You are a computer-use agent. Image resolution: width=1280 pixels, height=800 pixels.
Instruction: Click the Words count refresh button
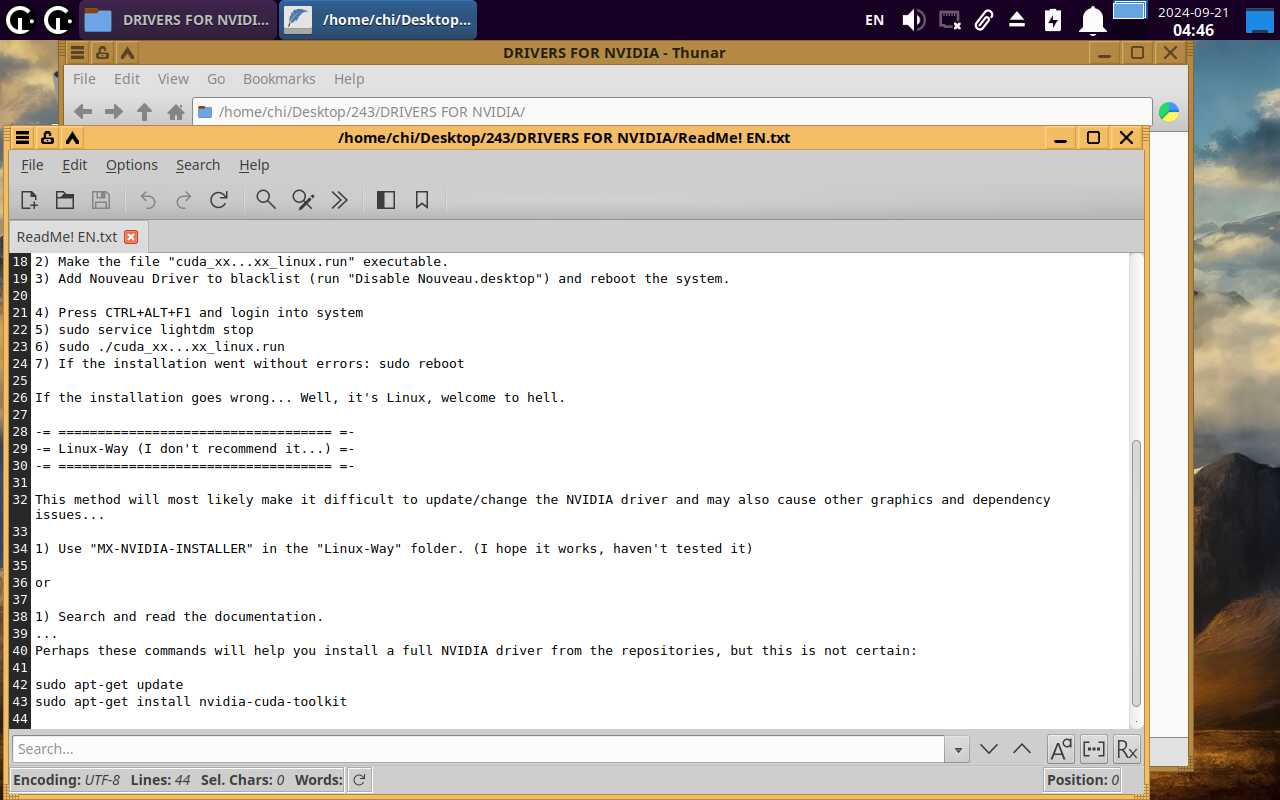click(x=359, y=780)
